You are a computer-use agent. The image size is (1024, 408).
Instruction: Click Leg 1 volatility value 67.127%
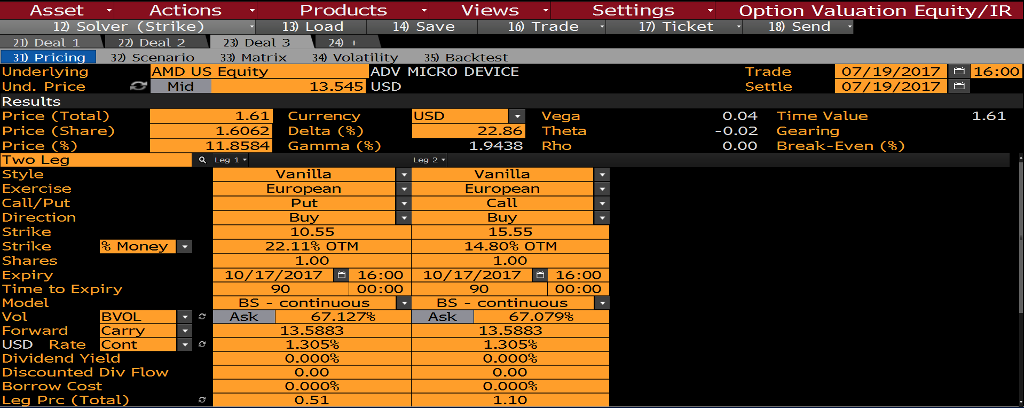(x=343, y=317)
